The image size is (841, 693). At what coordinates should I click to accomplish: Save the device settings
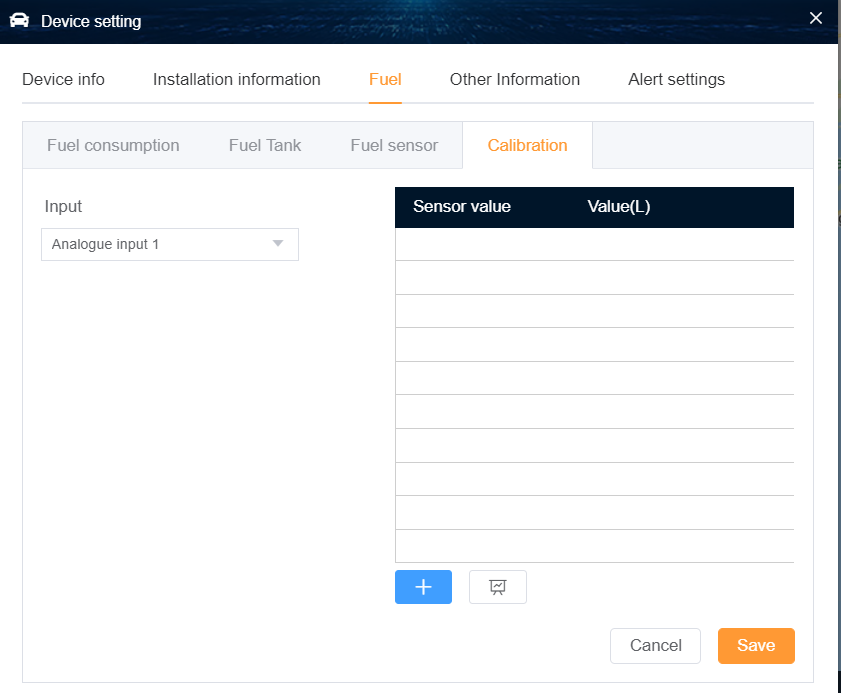click(x=756, y=645)
